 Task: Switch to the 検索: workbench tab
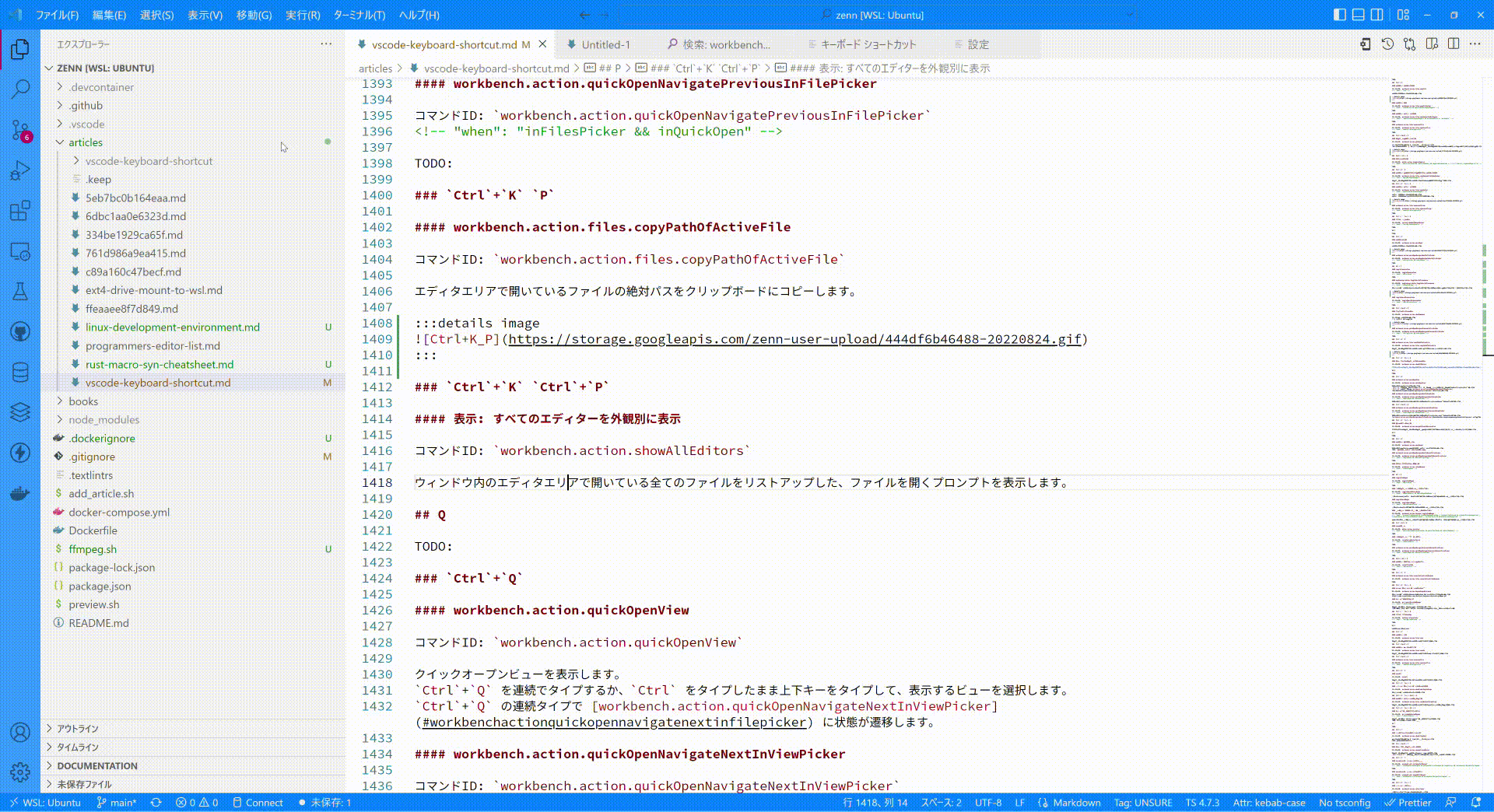click(726, 44)
